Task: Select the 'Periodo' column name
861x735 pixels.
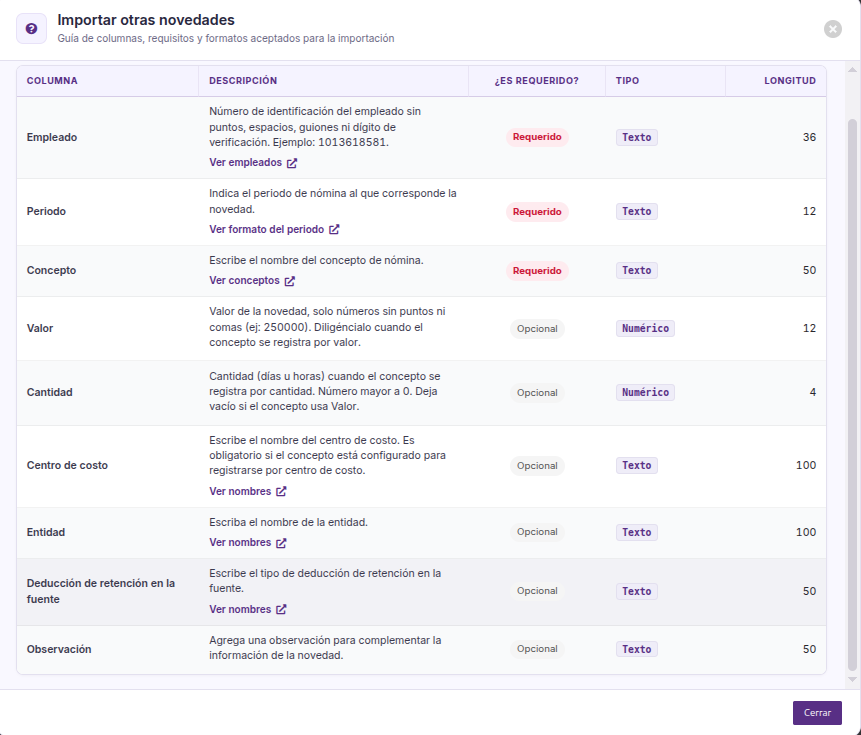Action: click(46, 211)
